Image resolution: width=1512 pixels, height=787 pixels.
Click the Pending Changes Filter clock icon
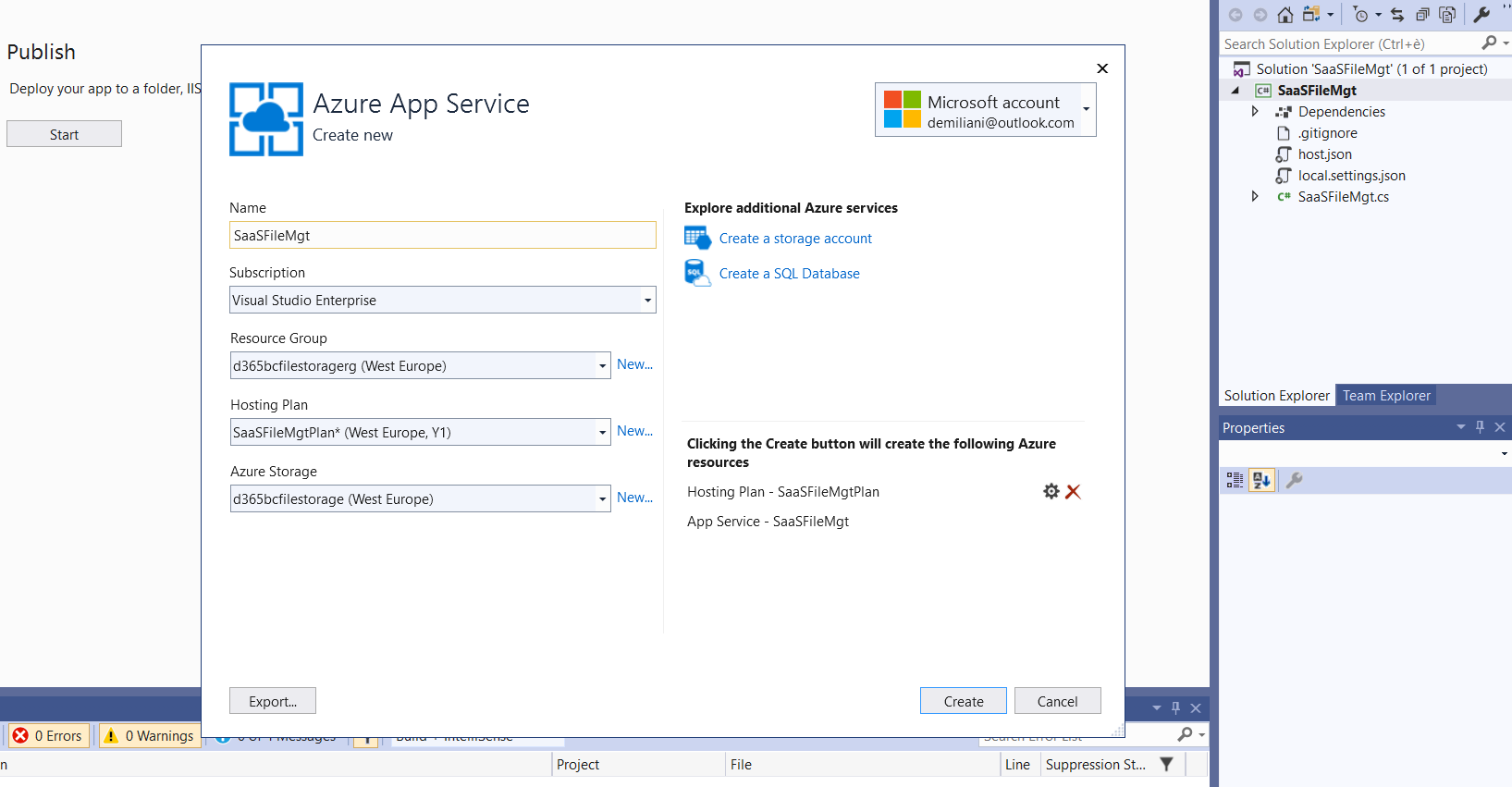(x=1360, y=15)
